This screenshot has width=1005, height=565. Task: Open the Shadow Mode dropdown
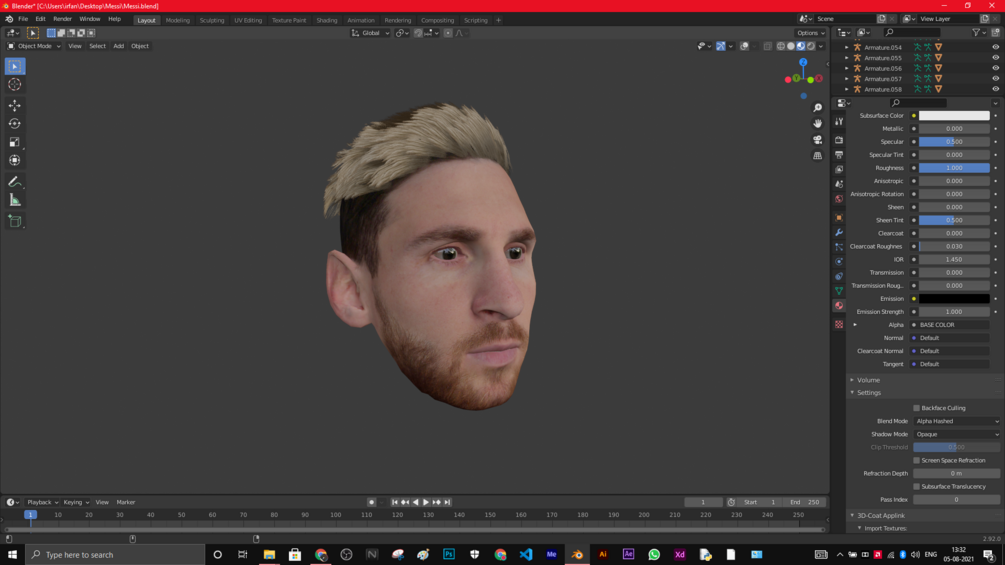click(x=957, y=434)
